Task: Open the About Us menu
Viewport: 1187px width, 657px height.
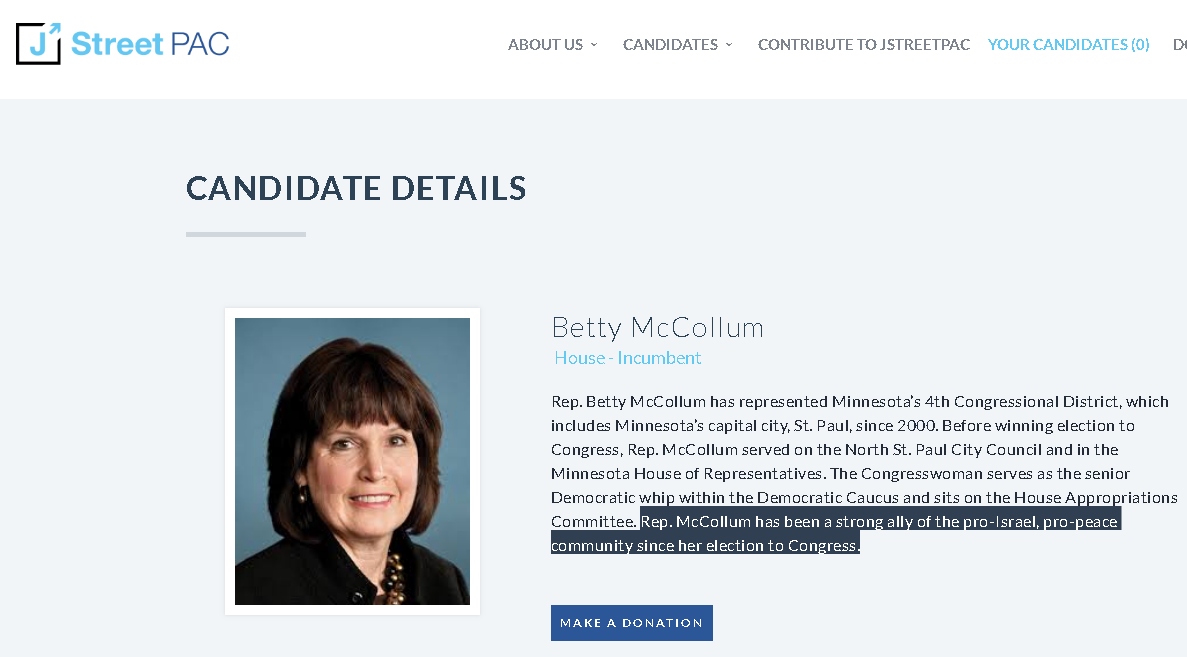Action: point(545,45)
